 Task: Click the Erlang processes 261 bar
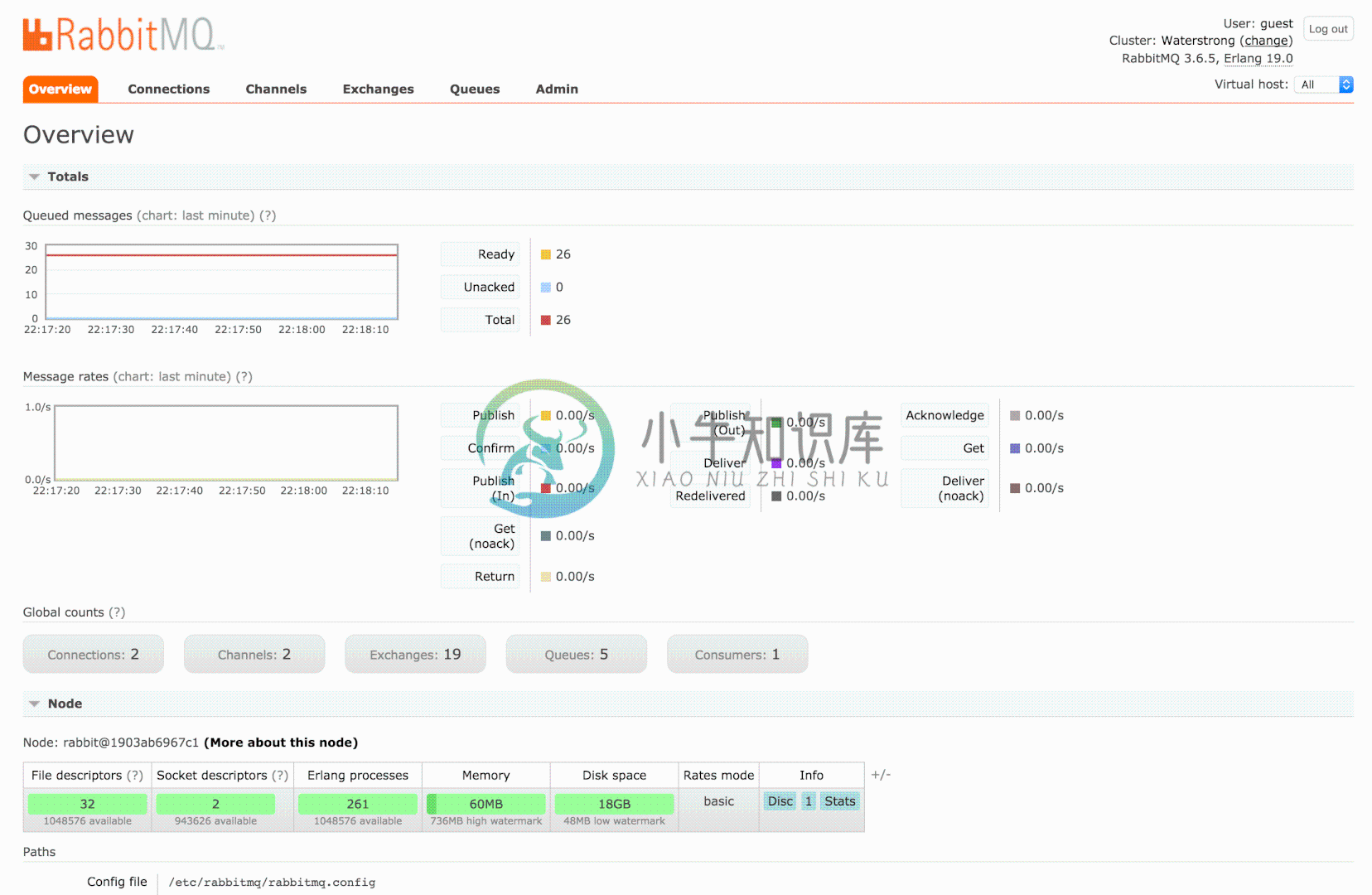tap(358, 804)
